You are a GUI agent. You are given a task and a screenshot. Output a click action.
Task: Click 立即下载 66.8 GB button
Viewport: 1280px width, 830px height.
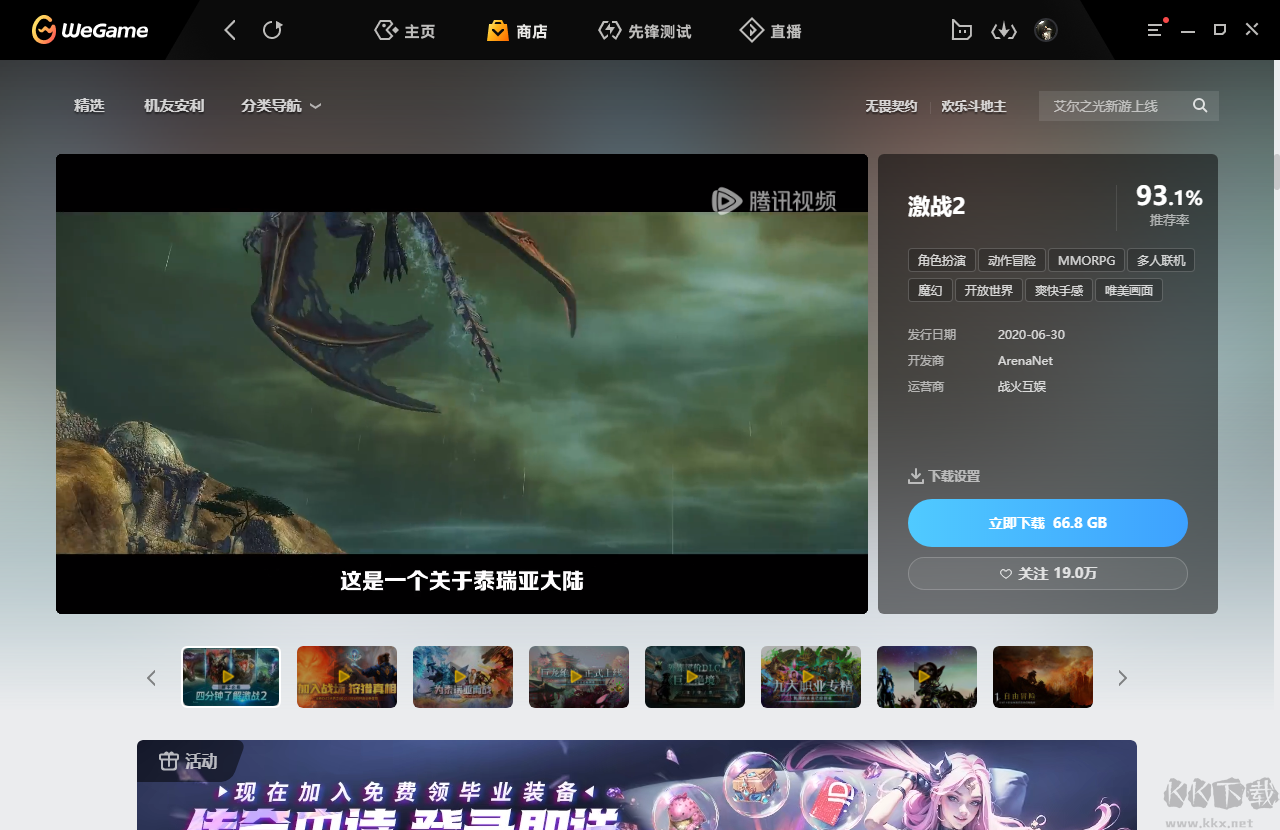pyautogui.click(x=1047, y=523)
